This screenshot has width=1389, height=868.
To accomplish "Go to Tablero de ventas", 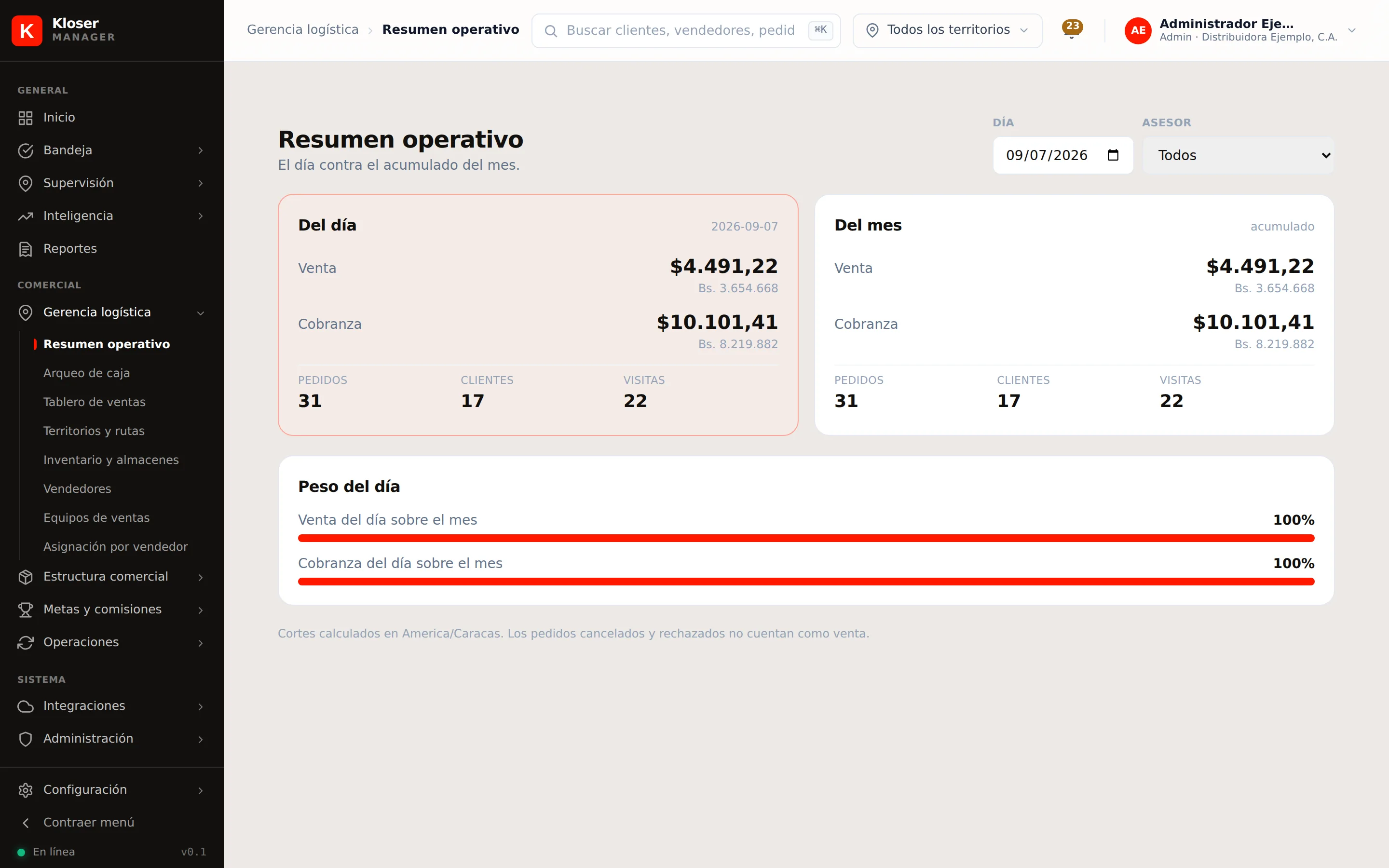I will (95, 402).
